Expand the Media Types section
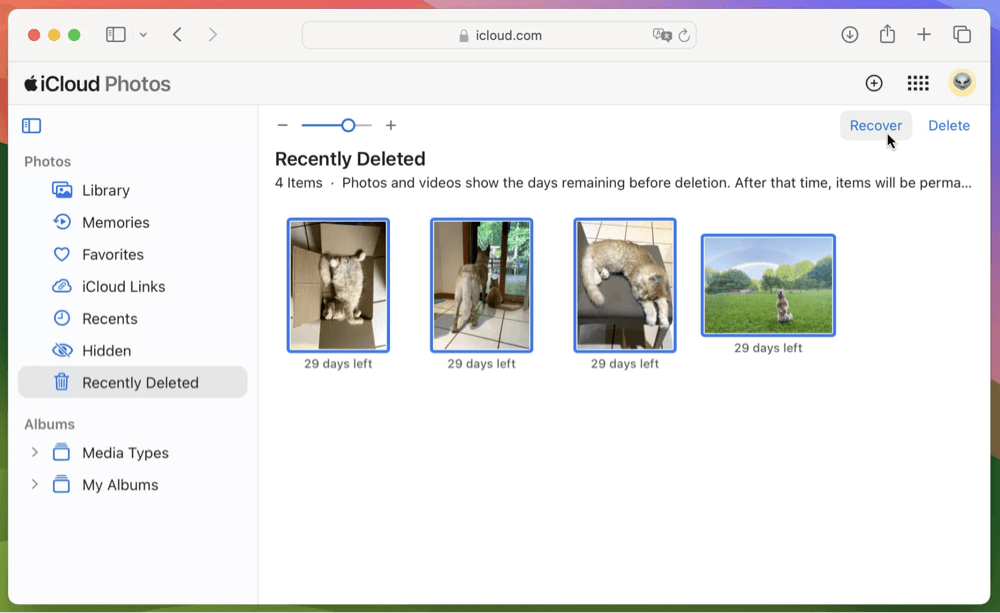1000x613 pixels. click(35, 452)
